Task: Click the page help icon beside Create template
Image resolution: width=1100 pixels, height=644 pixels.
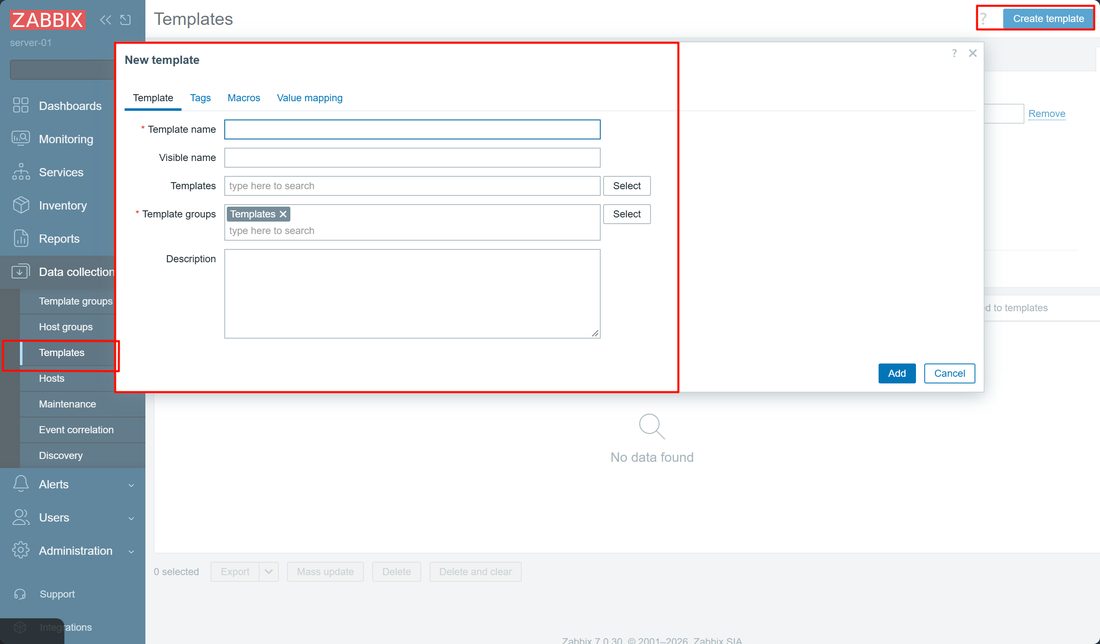Action: 984,19
